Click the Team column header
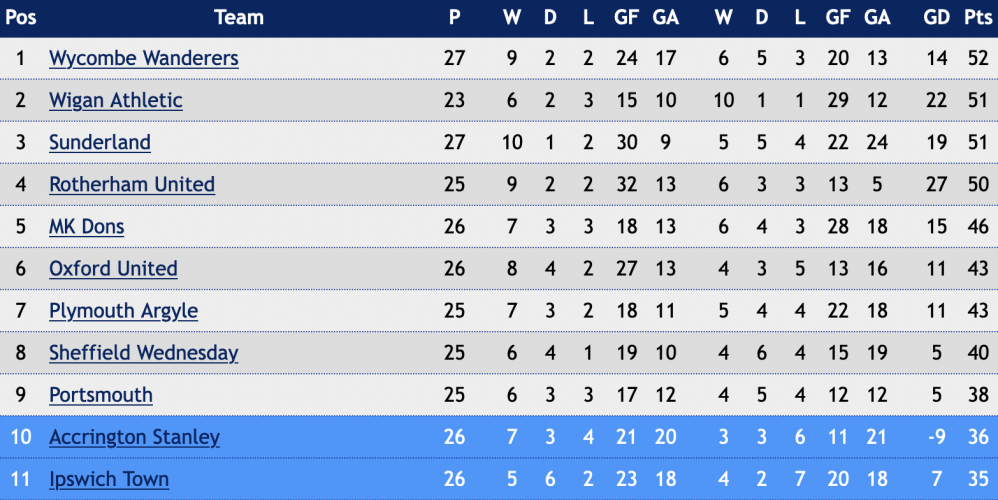 (x=239, y=17)
